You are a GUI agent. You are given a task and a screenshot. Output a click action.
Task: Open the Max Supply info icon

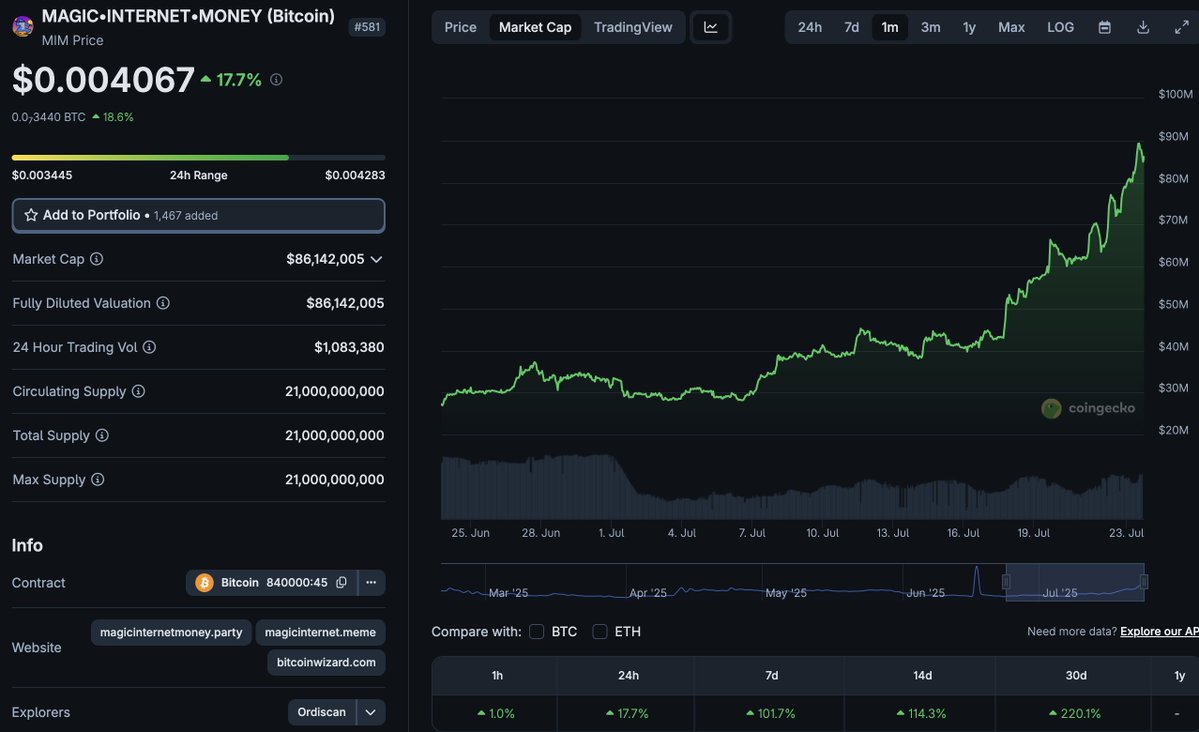97,480
